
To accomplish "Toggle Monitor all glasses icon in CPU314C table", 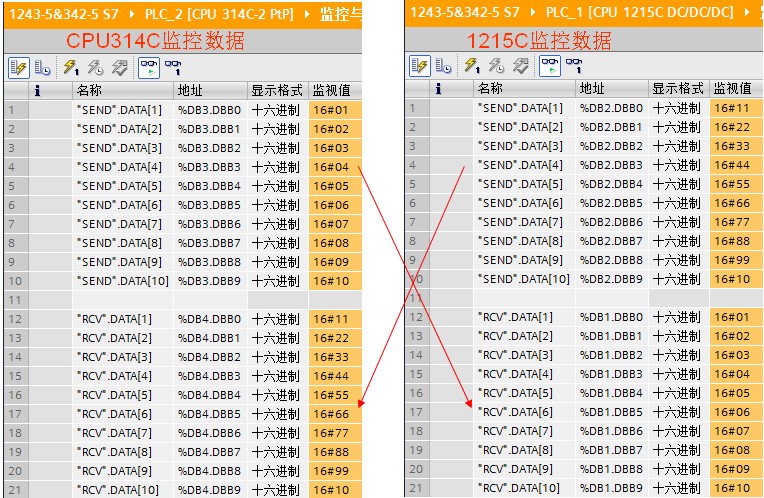I will coord(149,68).
